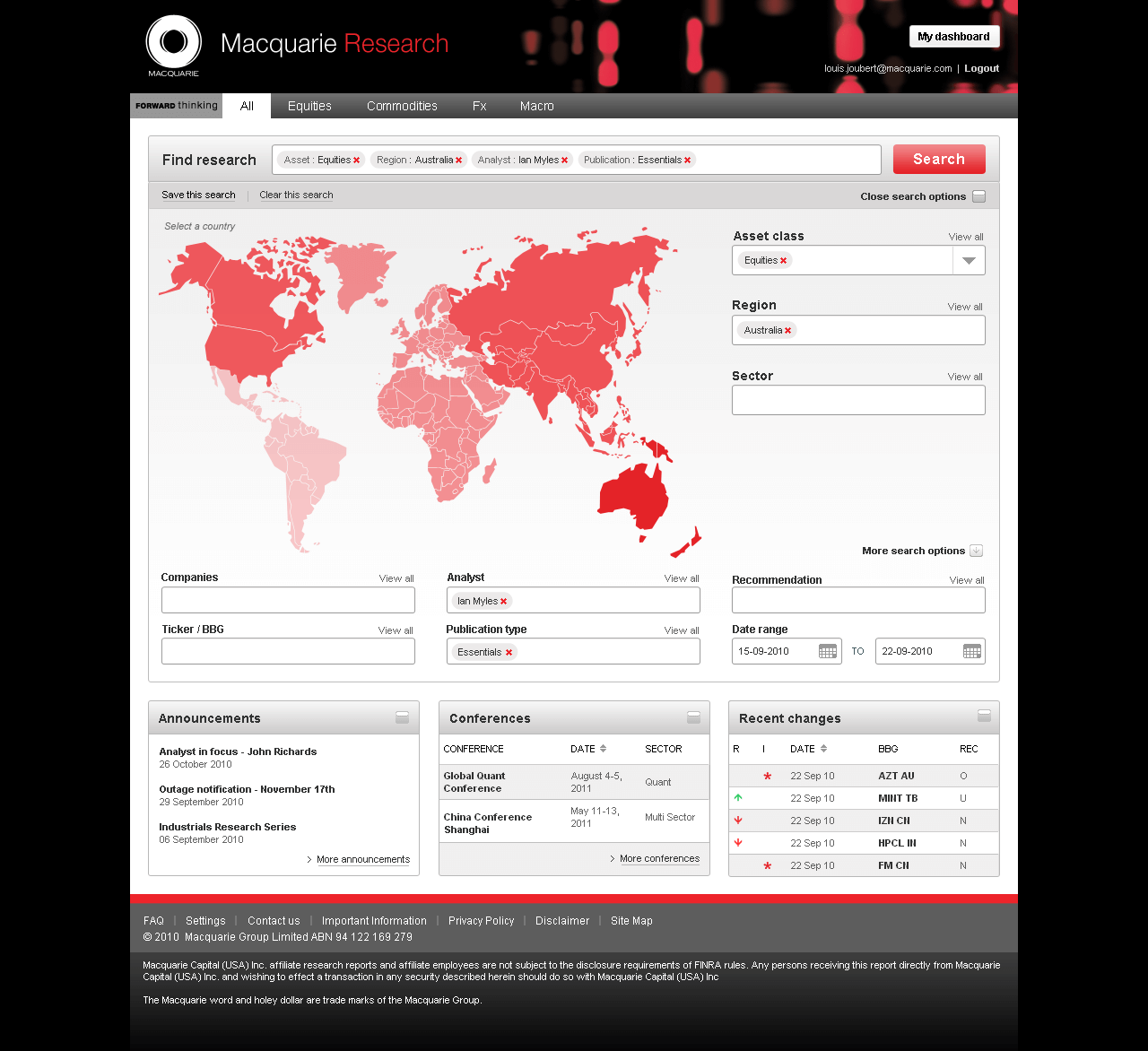
Task: Remove the Publication: Essentials search tag
Action: point(688,161)
